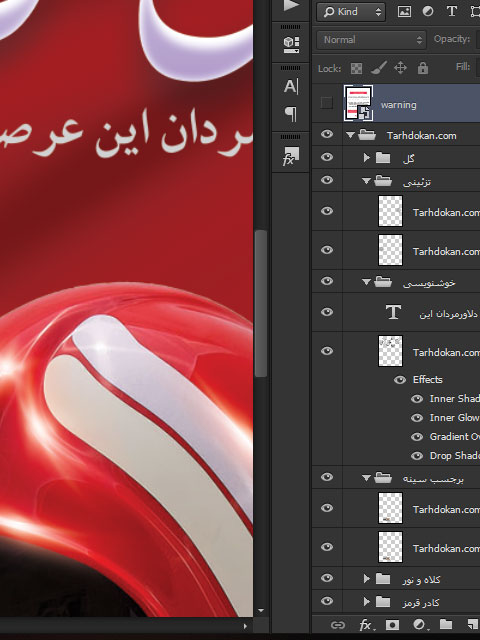480x640 pixels.
Task: Select the T thumbnail of text layer
Action: click(393, 312)
